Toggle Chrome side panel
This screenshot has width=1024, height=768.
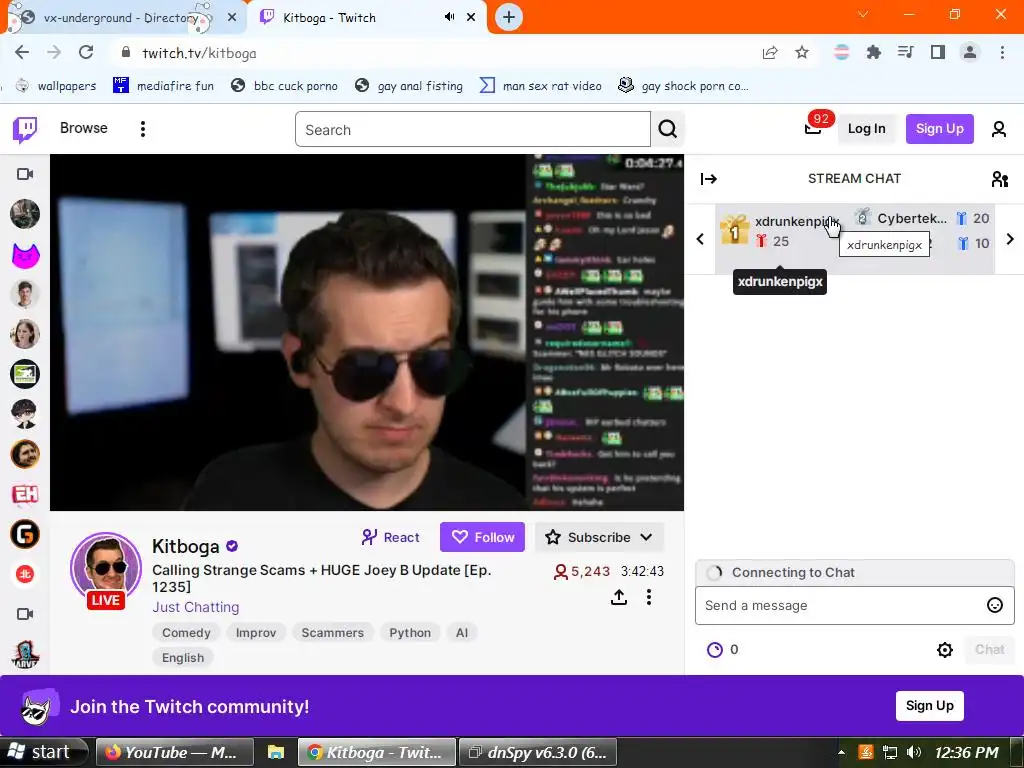tap(938, 52)
